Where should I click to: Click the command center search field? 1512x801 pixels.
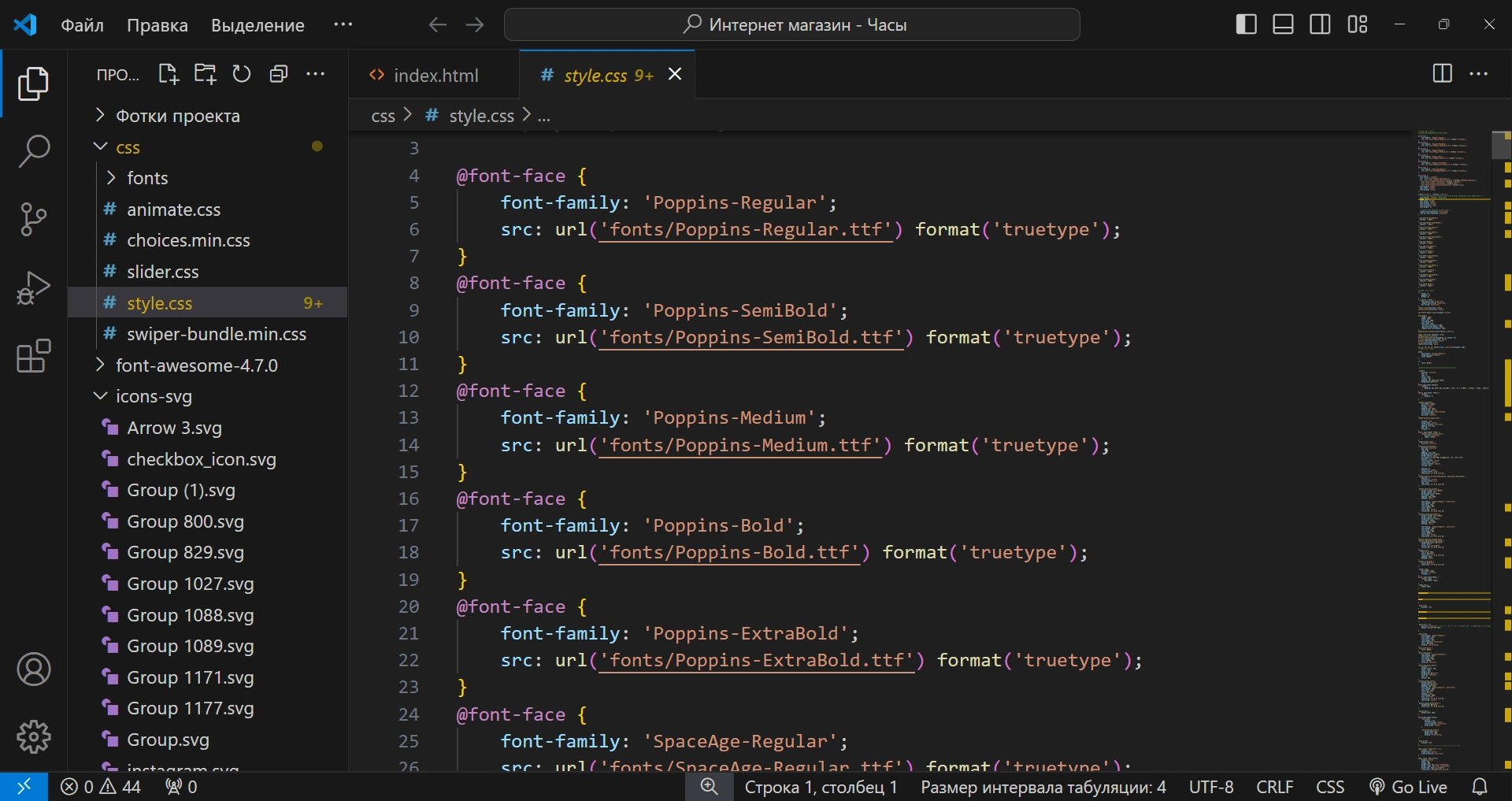792,24
